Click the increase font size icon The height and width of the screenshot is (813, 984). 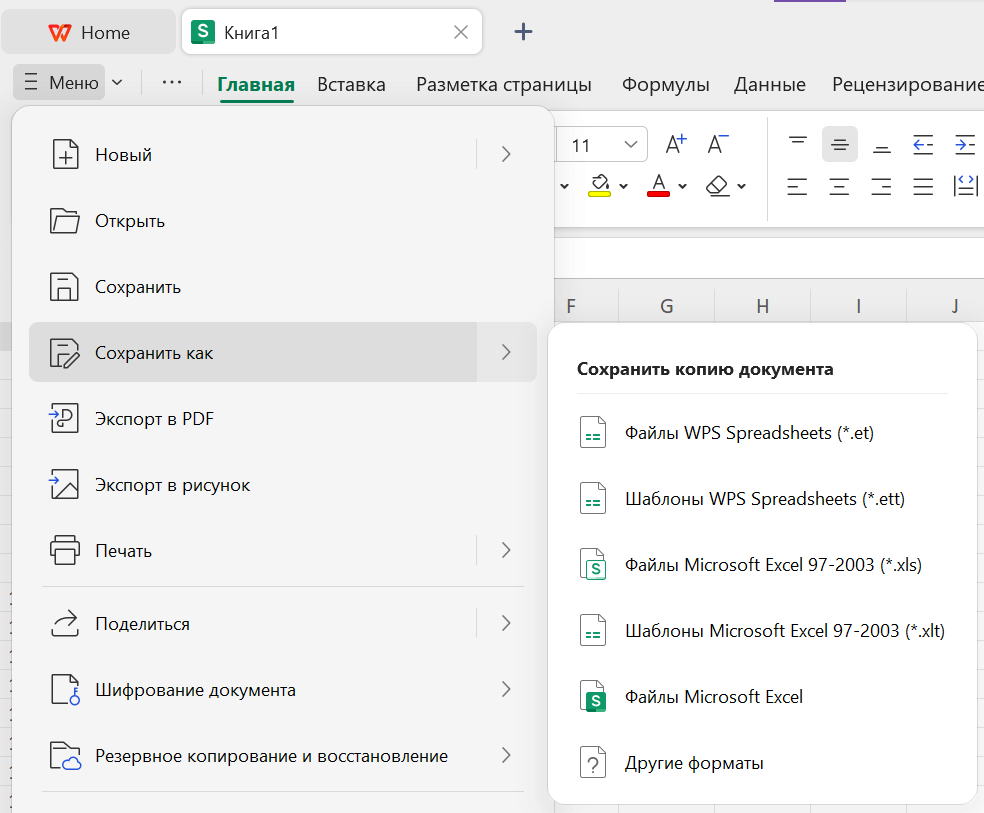coord(676,144)
